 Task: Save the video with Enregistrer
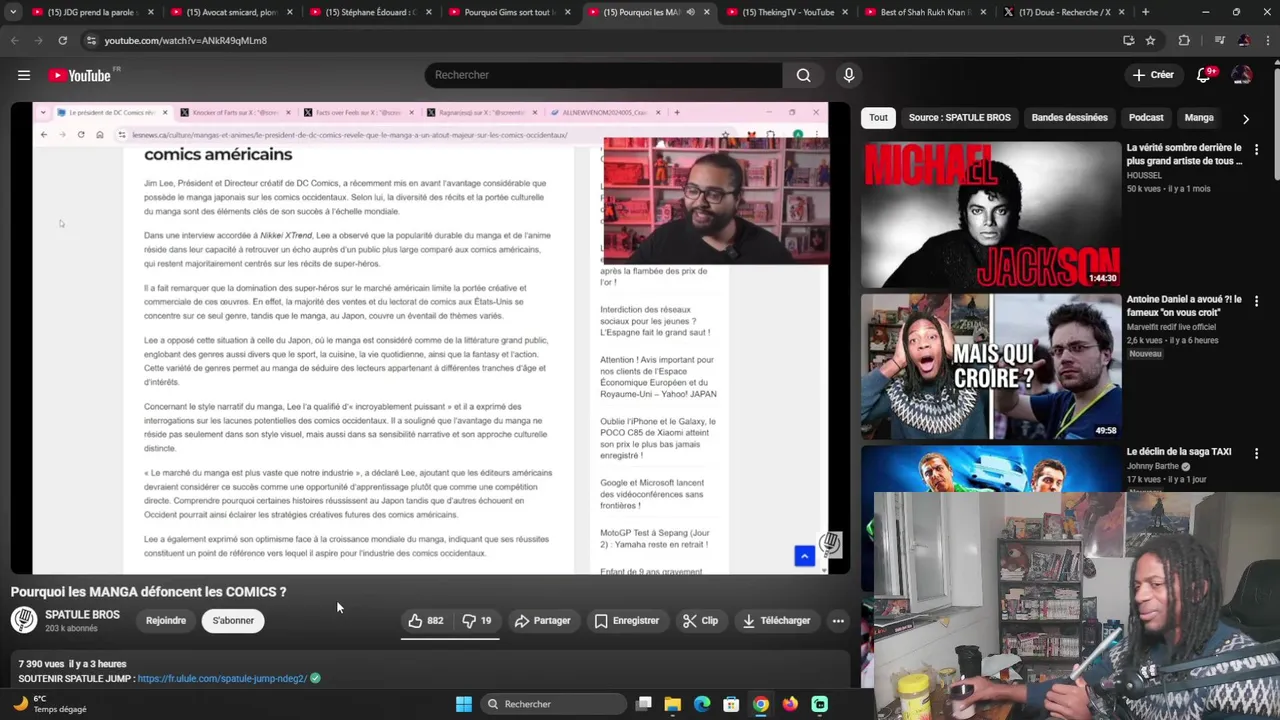[627, 621]
